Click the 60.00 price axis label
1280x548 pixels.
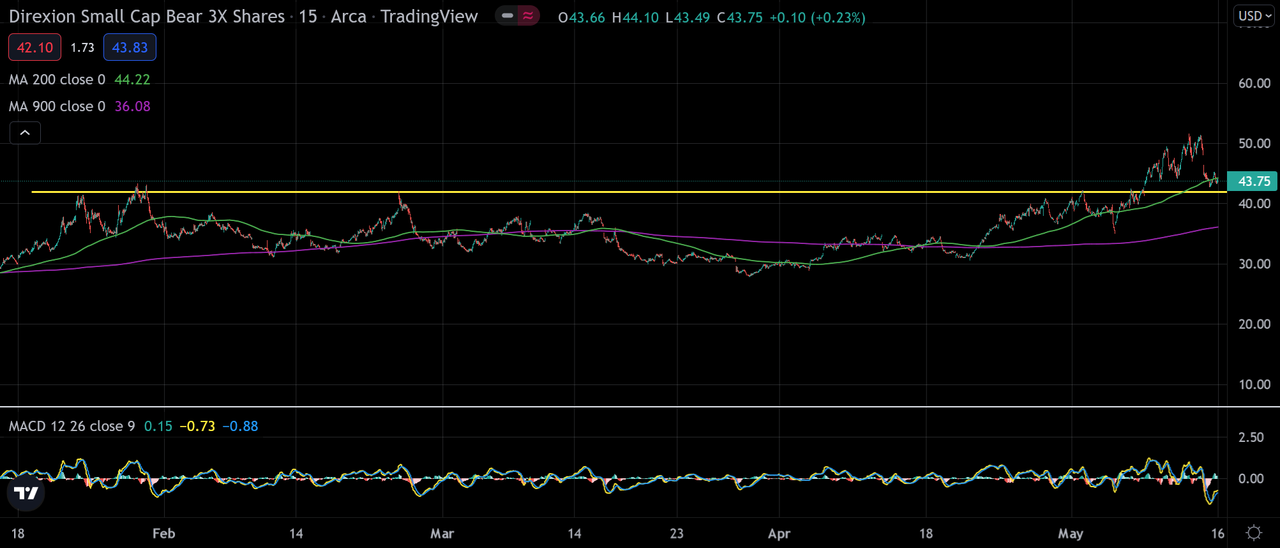1254,84
